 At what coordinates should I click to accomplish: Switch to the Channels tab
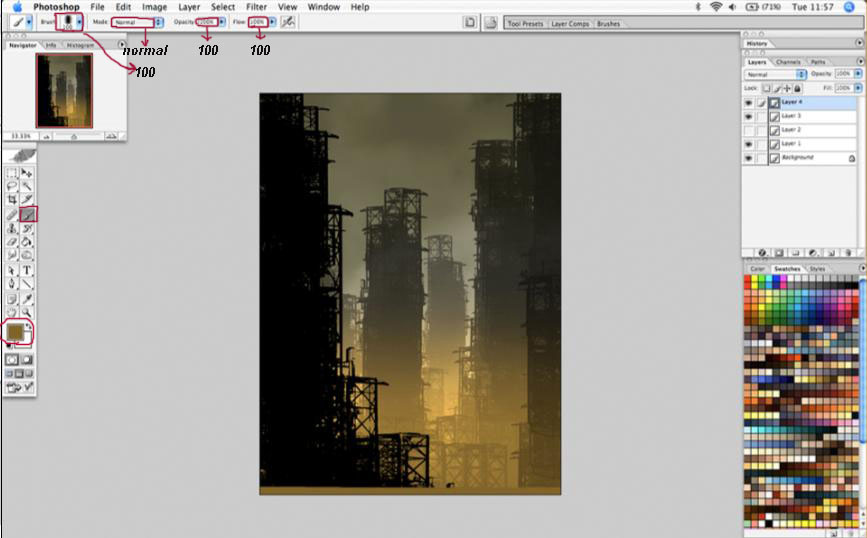(x=788, y=62)
